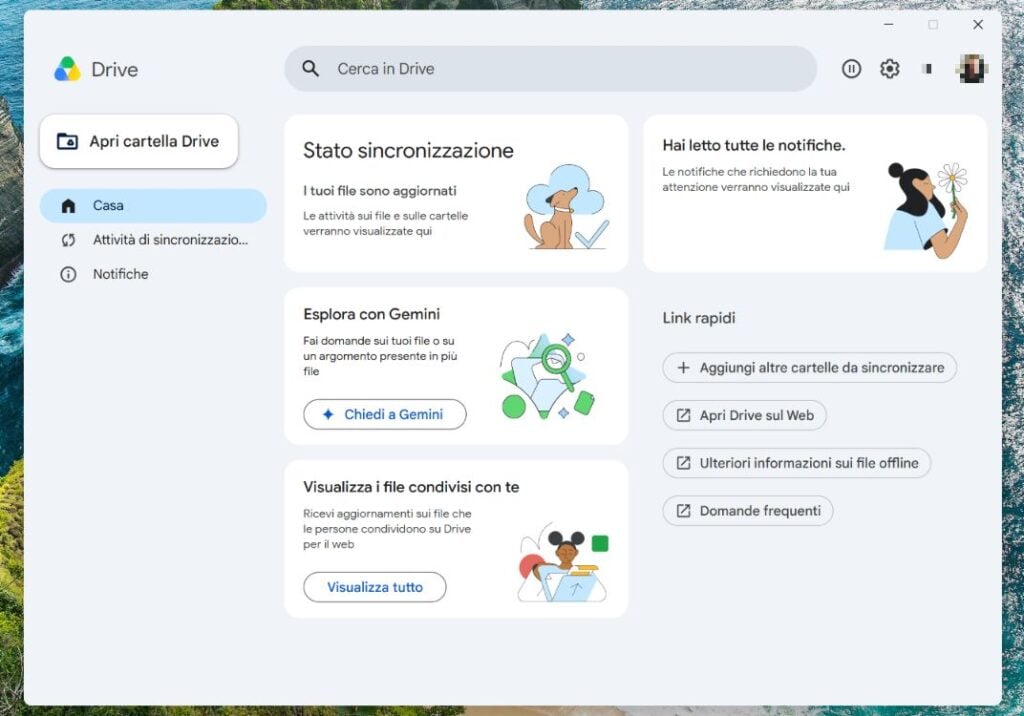The height and width of the screenshot is (716, 1024).
Task: Click Visualizza i file condivisi con te heading
Action: pyautogui.click(x=411, y=487)
